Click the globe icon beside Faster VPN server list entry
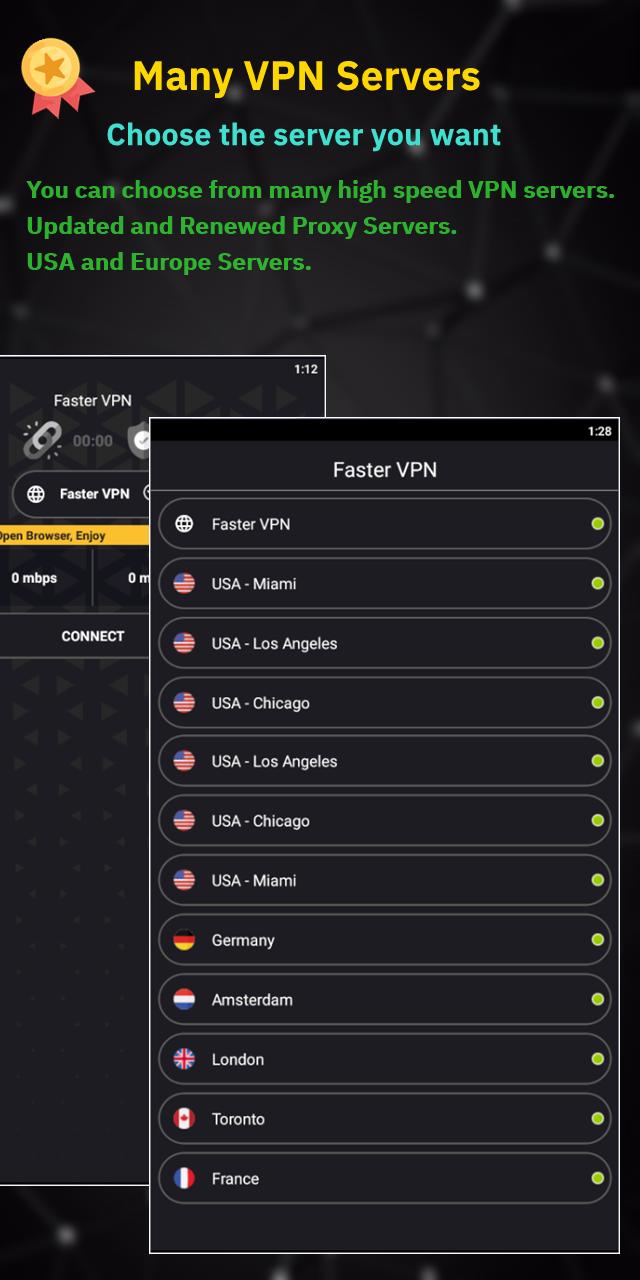Screen dimensions: 640x1280 click(x=184, y=524)
